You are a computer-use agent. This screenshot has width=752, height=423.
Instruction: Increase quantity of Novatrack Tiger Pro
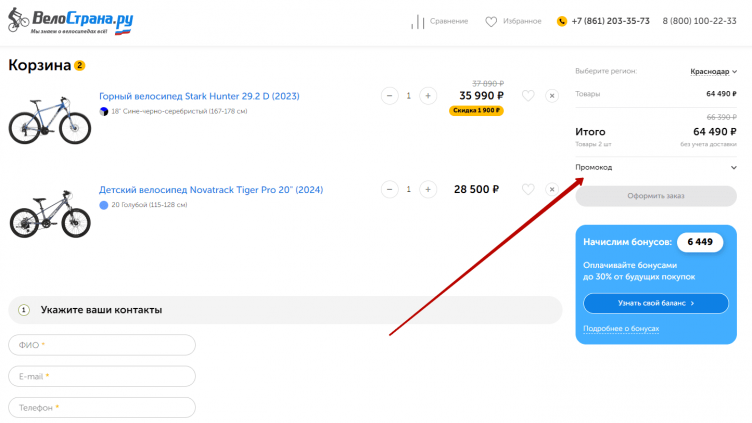428,189
